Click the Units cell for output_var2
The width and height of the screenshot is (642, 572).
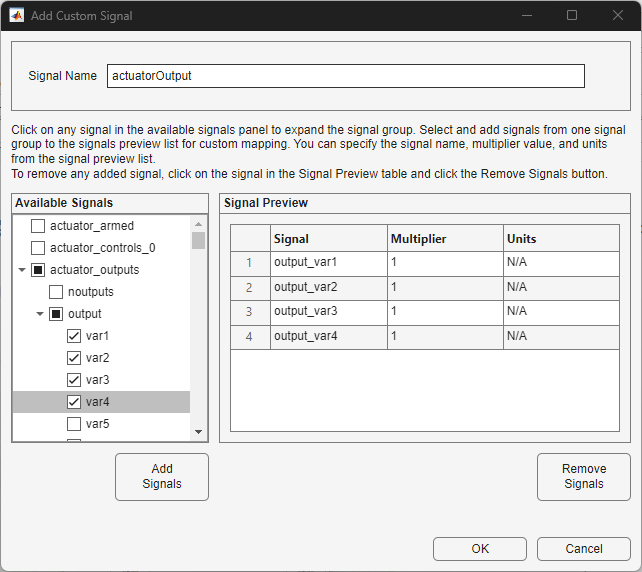coord(561,288)
